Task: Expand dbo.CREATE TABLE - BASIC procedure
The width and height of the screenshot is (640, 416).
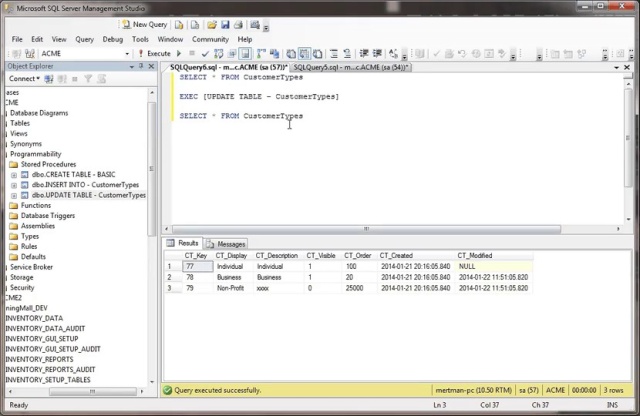Action: [x=14, y=174]
